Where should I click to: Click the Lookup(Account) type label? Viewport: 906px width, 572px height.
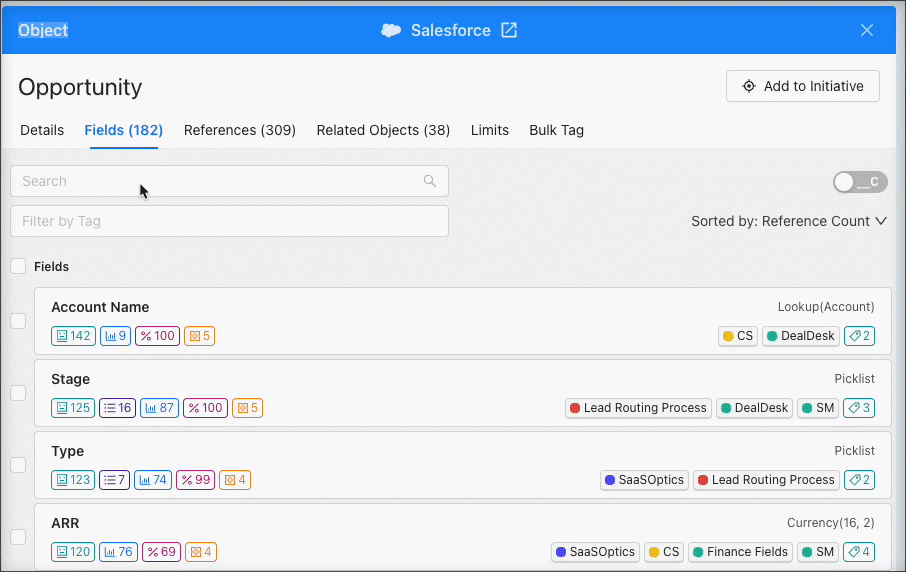[826, 307]
